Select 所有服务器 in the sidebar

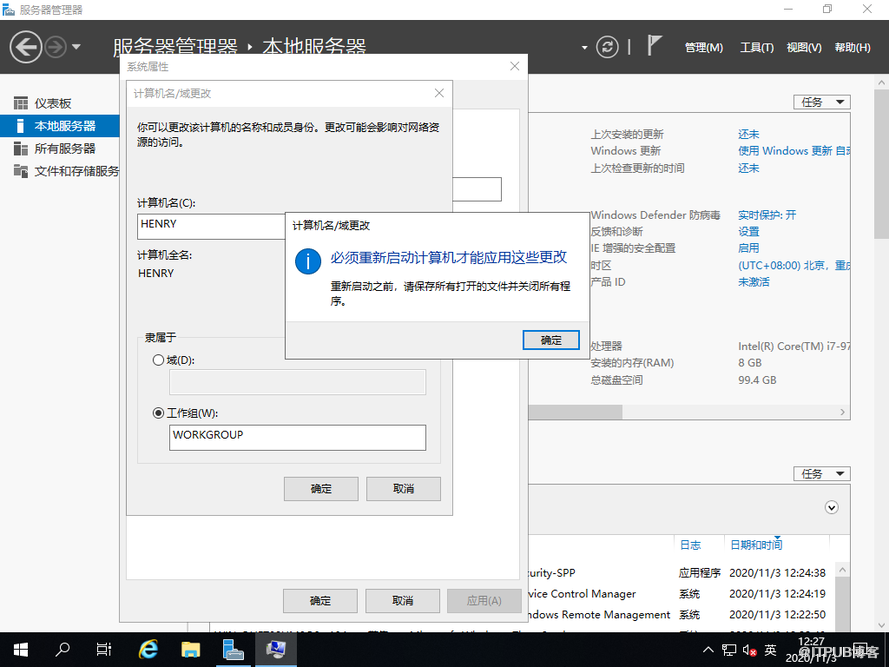click(65, 149)
